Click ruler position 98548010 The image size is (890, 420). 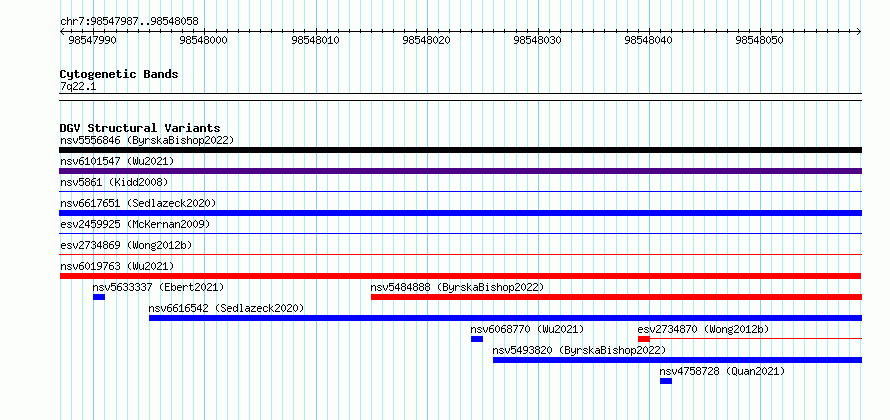tap(315, 40)
